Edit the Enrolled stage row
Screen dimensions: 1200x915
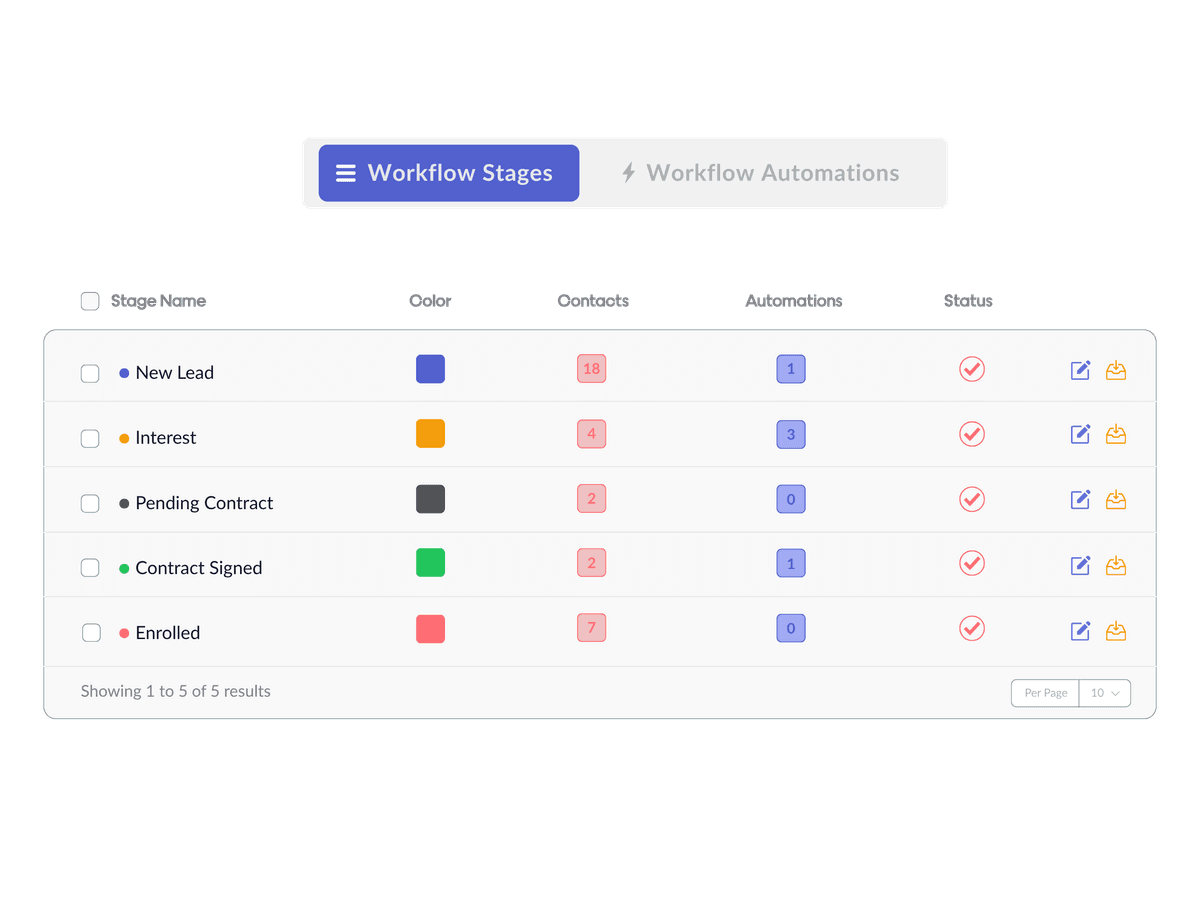point(1080,630)
